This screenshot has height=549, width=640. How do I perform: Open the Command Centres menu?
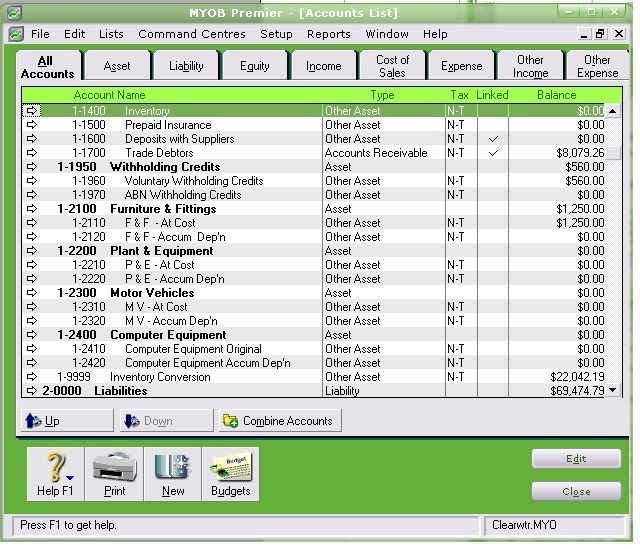click(x=192, y=34)
